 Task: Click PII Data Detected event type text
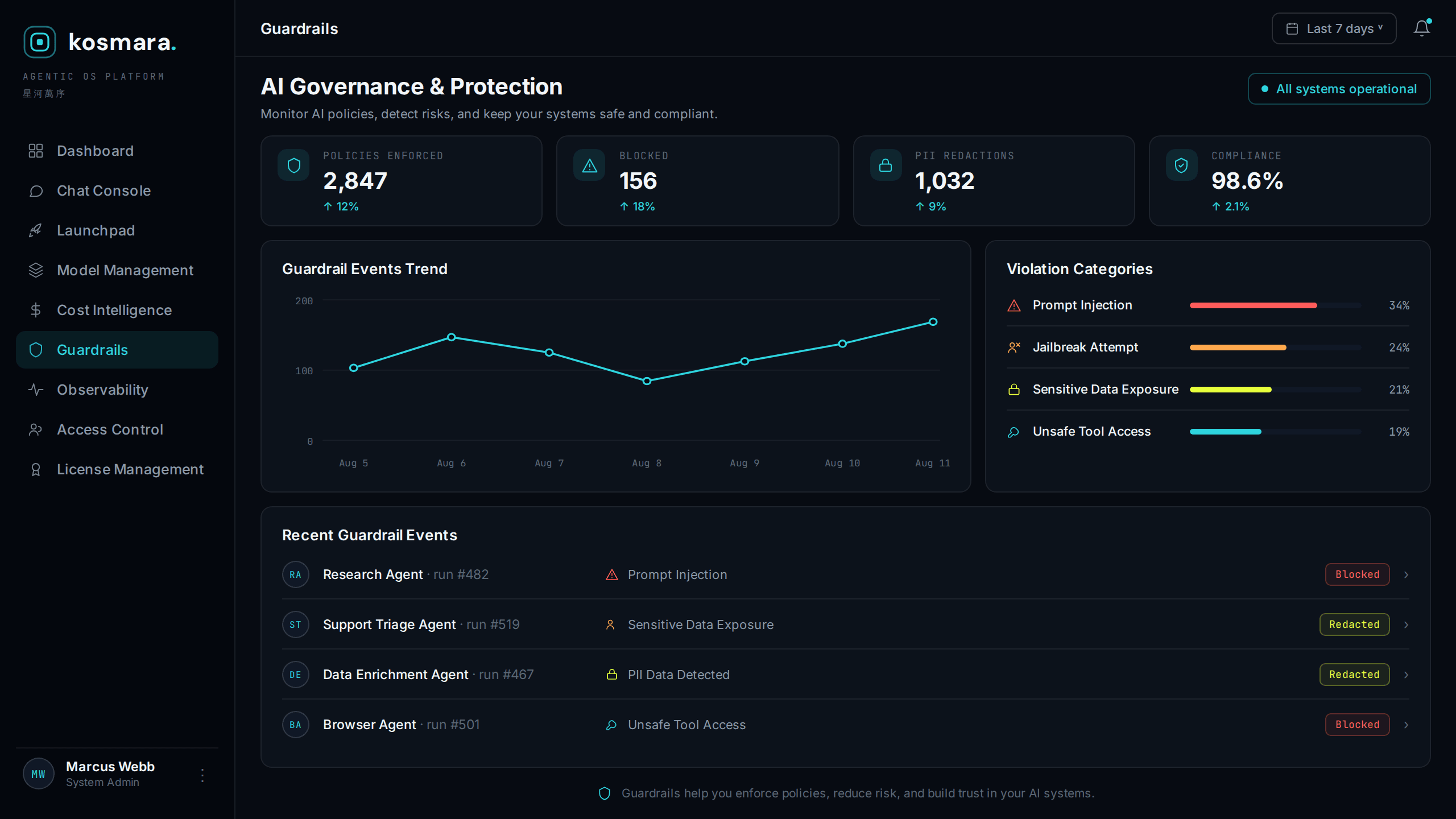tap(679, 675)
